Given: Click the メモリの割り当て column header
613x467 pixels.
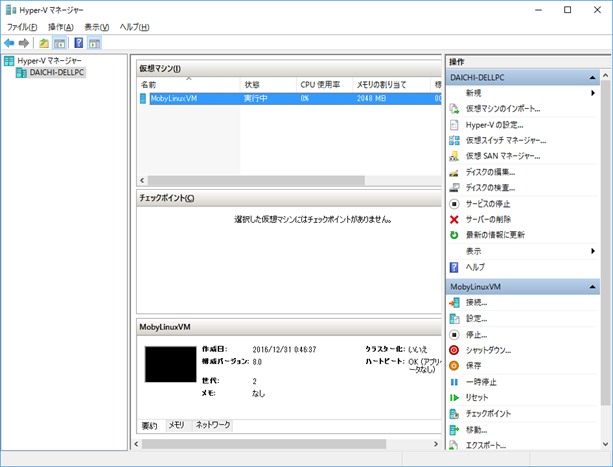Looking at the screenshot, I should [x=391, y=84].
